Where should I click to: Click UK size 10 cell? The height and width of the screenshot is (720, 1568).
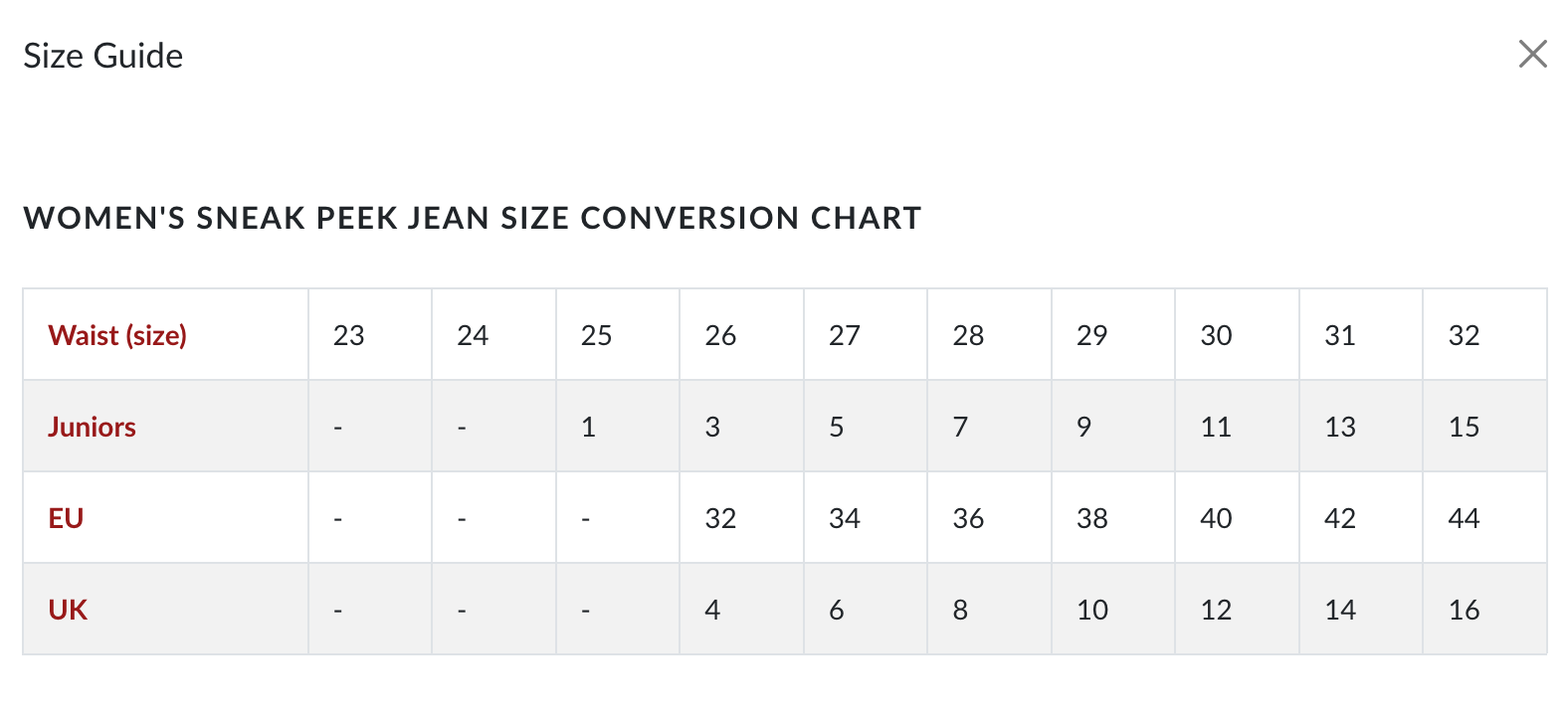point(1113,610)
